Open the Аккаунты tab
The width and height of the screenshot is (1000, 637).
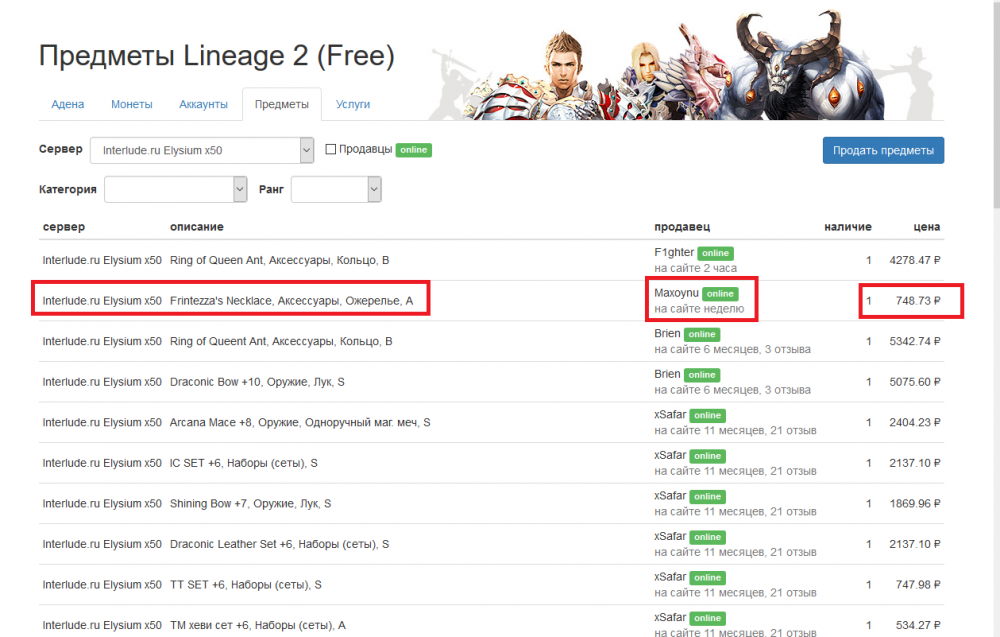[203, 104]
